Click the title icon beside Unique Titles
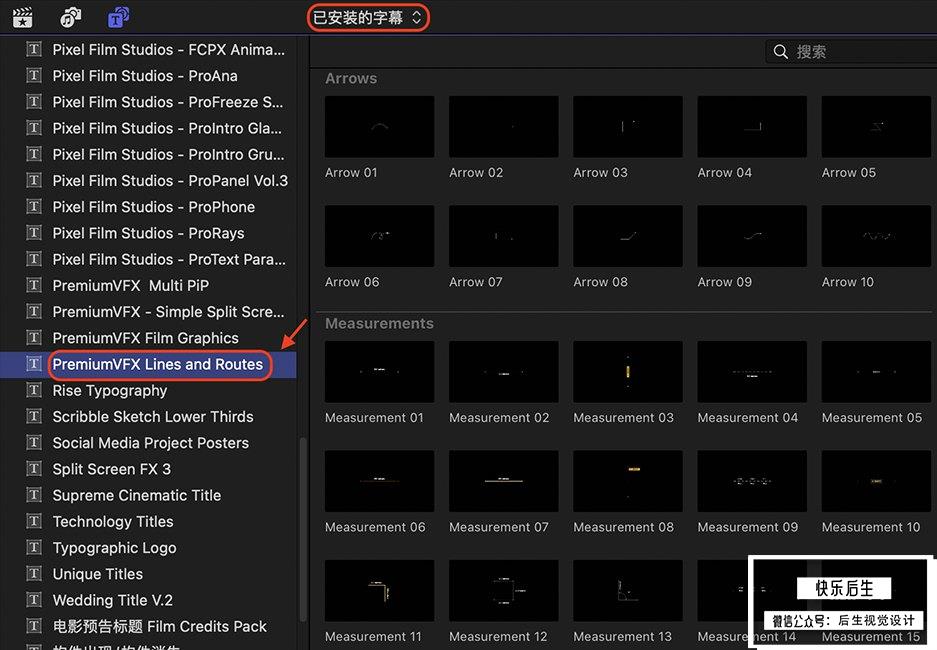This screenshot has height=650, width=937. 34,574
